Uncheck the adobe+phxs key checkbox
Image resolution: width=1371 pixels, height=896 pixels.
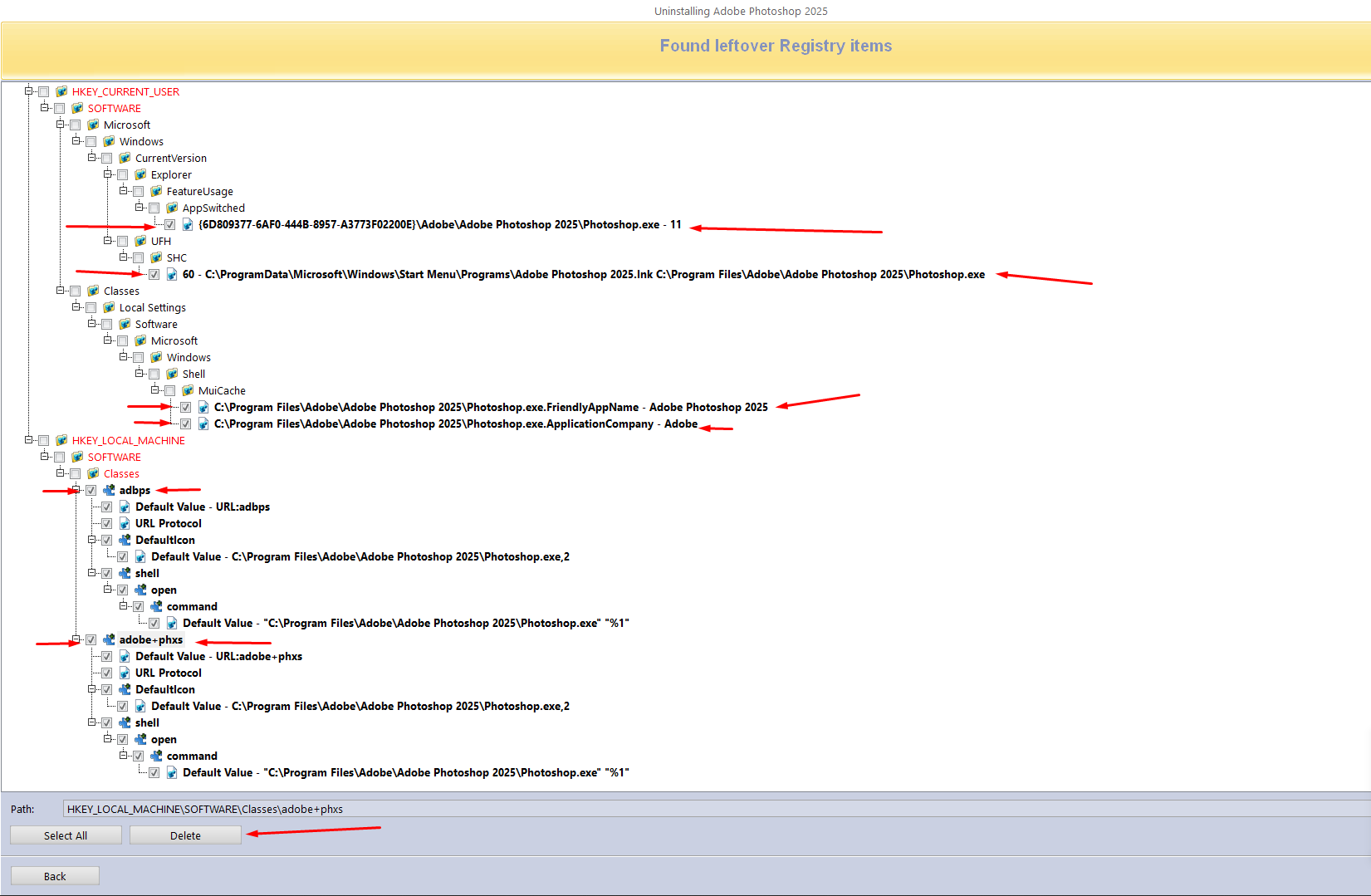tap(91, 639)
